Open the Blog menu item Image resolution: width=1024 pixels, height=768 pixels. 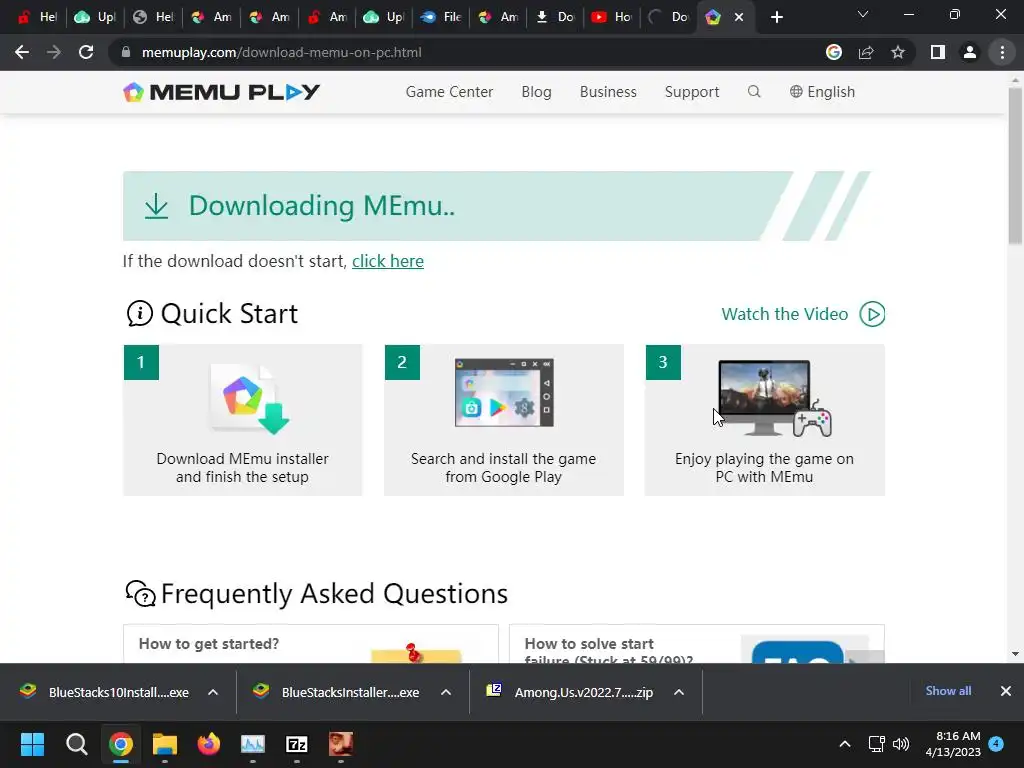click(536, 92)
